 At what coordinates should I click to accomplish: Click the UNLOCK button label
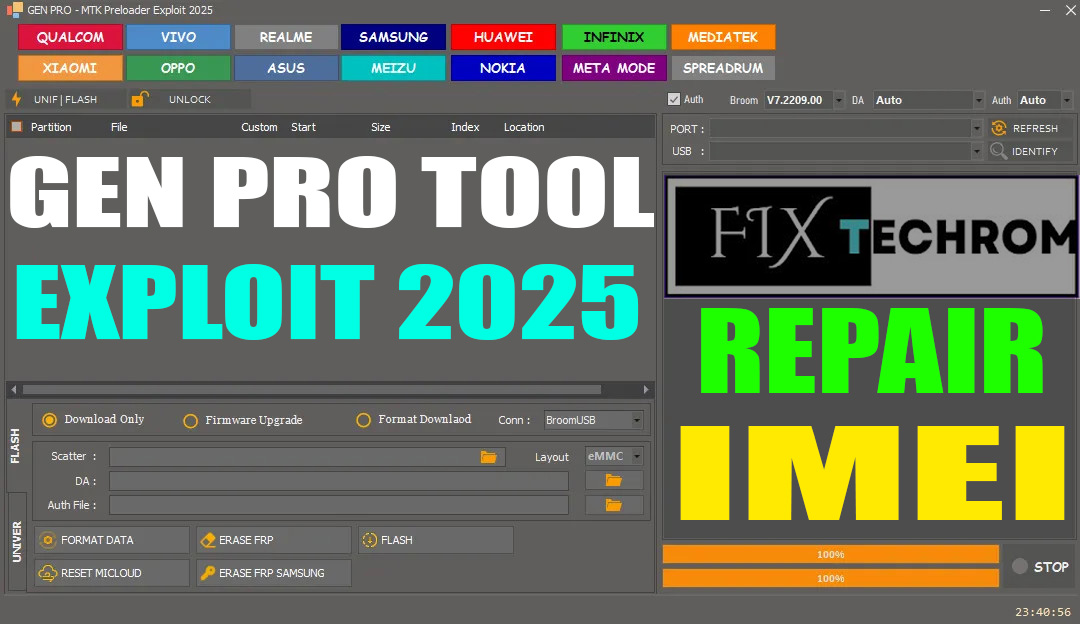tap(190, 99)
